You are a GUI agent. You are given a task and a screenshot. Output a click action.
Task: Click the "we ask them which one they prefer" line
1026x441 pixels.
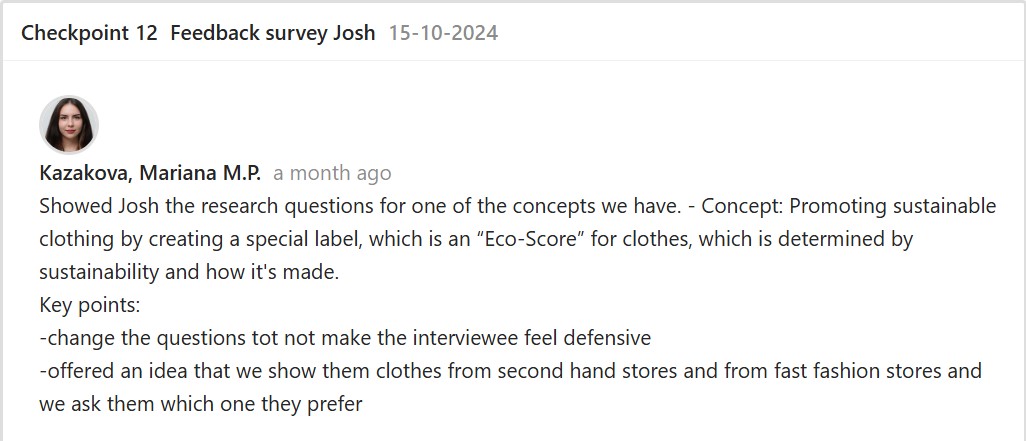coord(200,404)
